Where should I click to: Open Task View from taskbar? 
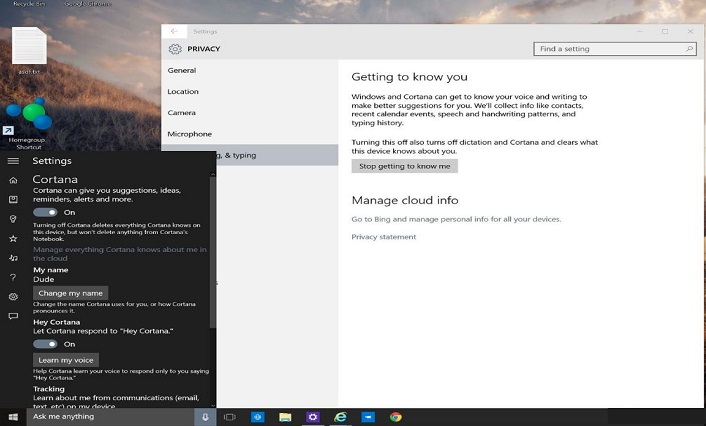point(230,417)
